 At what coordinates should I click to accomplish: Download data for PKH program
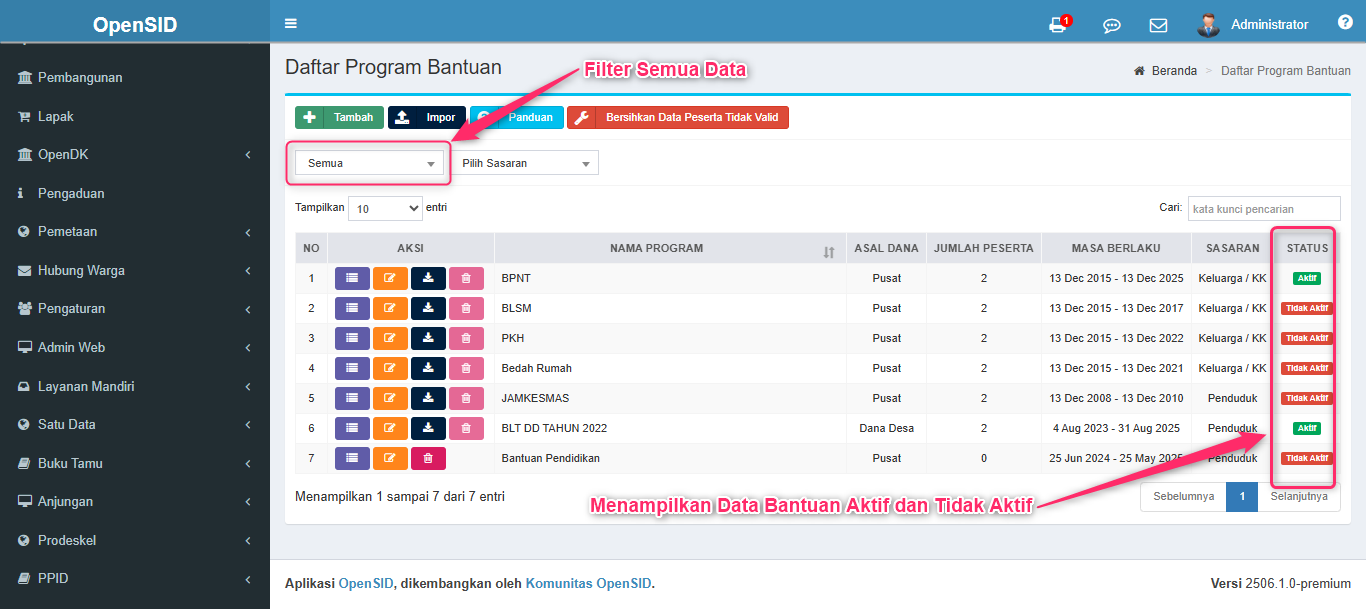(428, 338)
